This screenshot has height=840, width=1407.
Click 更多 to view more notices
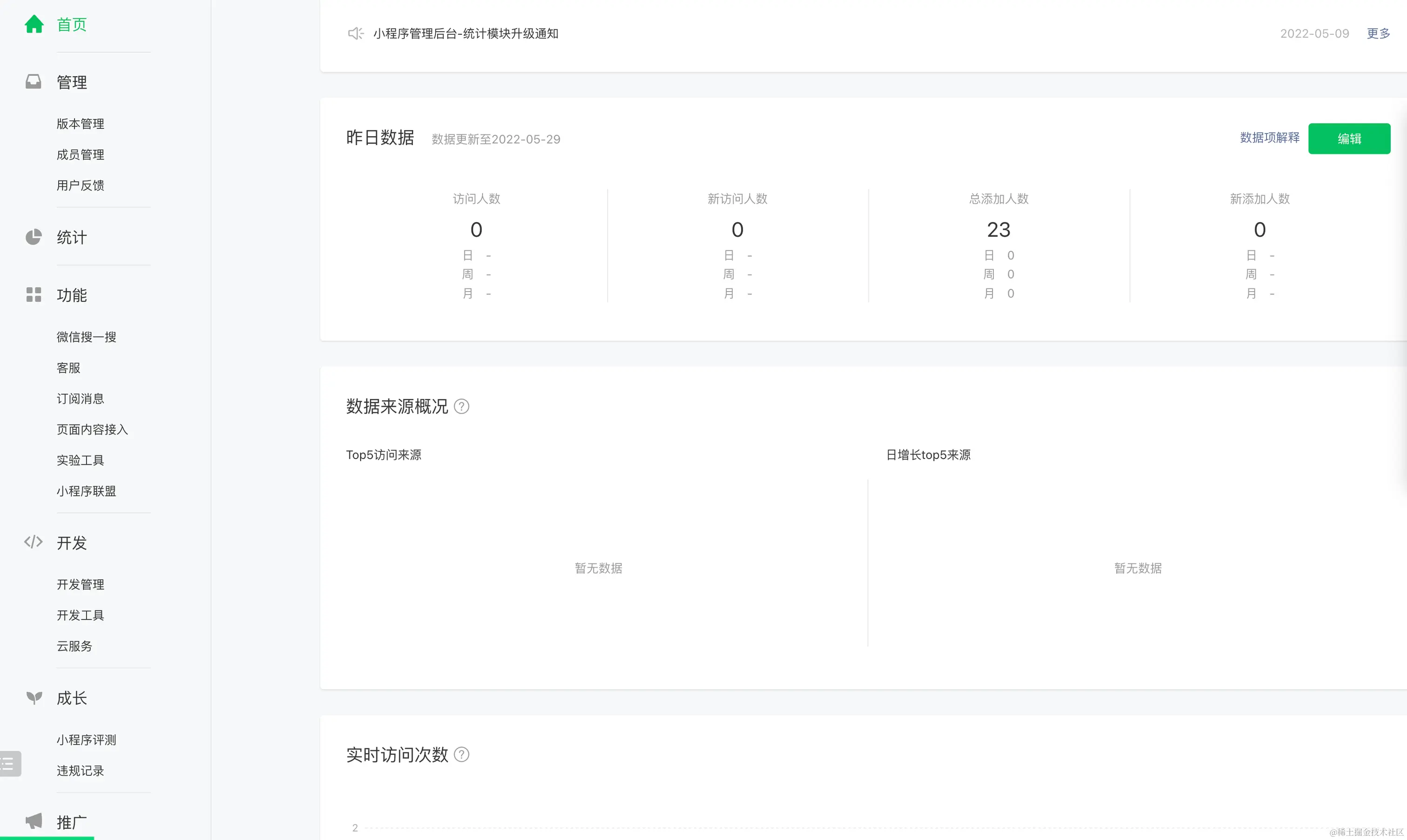(x=1378, y=33)
